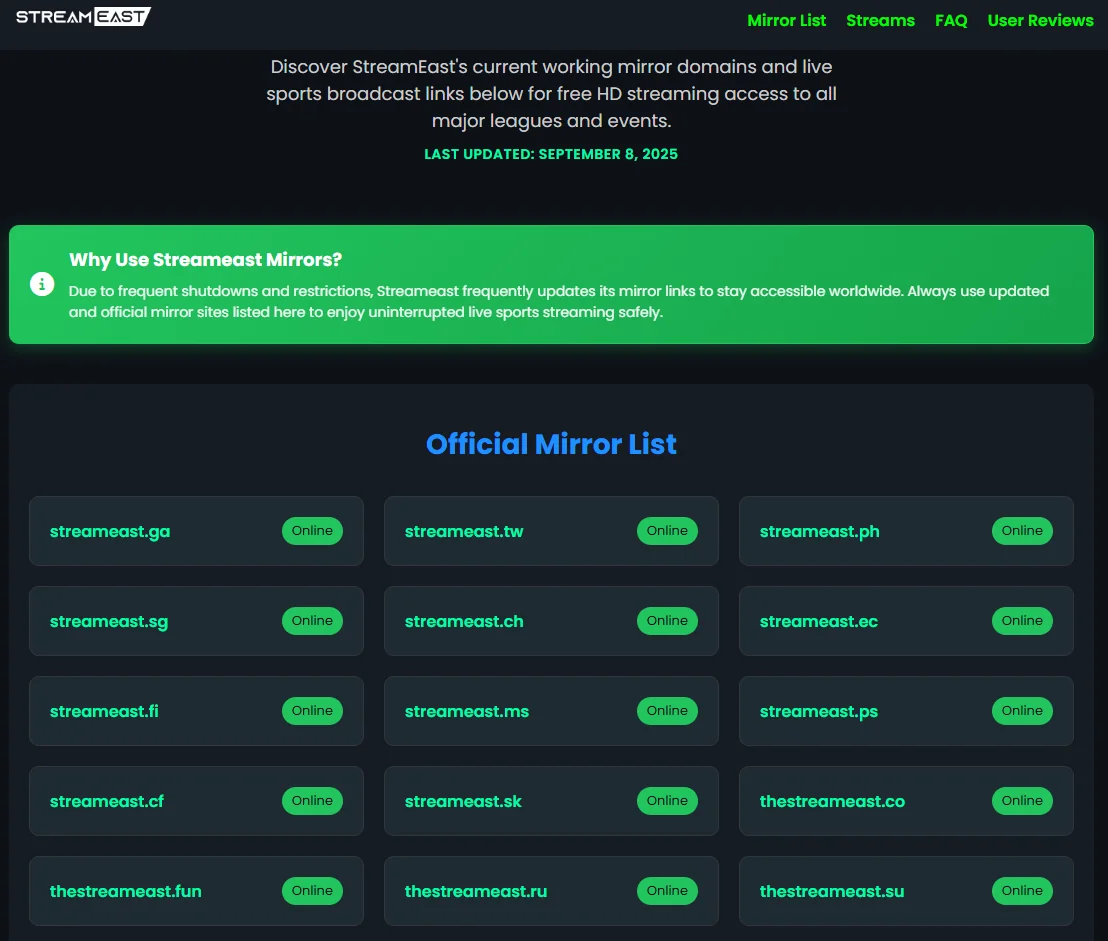The image size is (1108, 941).
Task: Visit the streameast.fi mirror
Action: point(104,711)
